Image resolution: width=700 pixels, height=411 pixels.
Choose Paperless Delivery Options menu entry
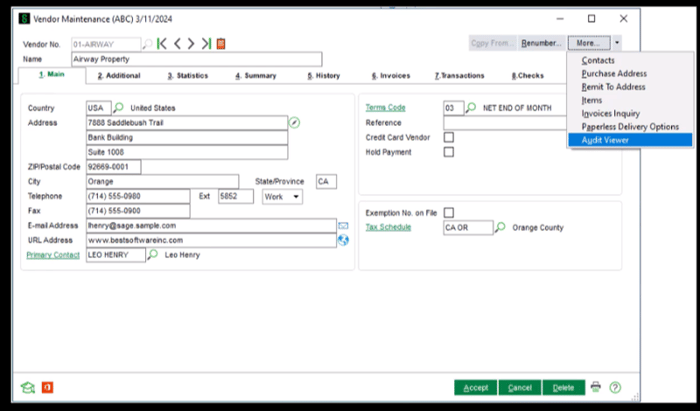point(630,127)
